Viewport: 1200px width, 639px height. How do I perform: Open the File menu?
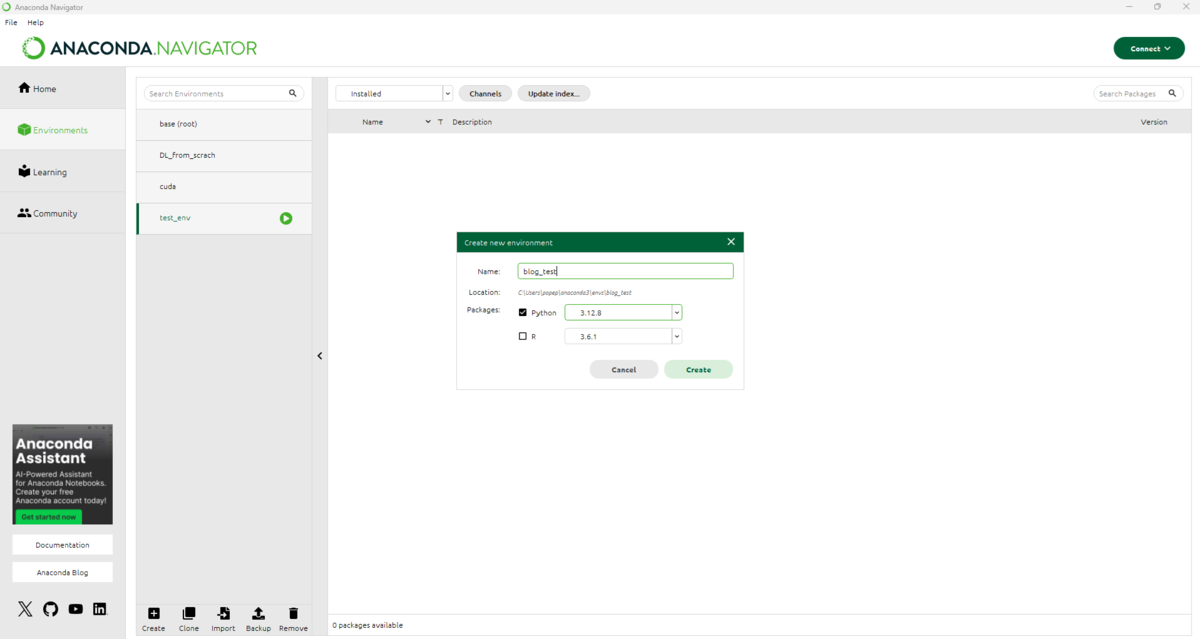[11, 22]
